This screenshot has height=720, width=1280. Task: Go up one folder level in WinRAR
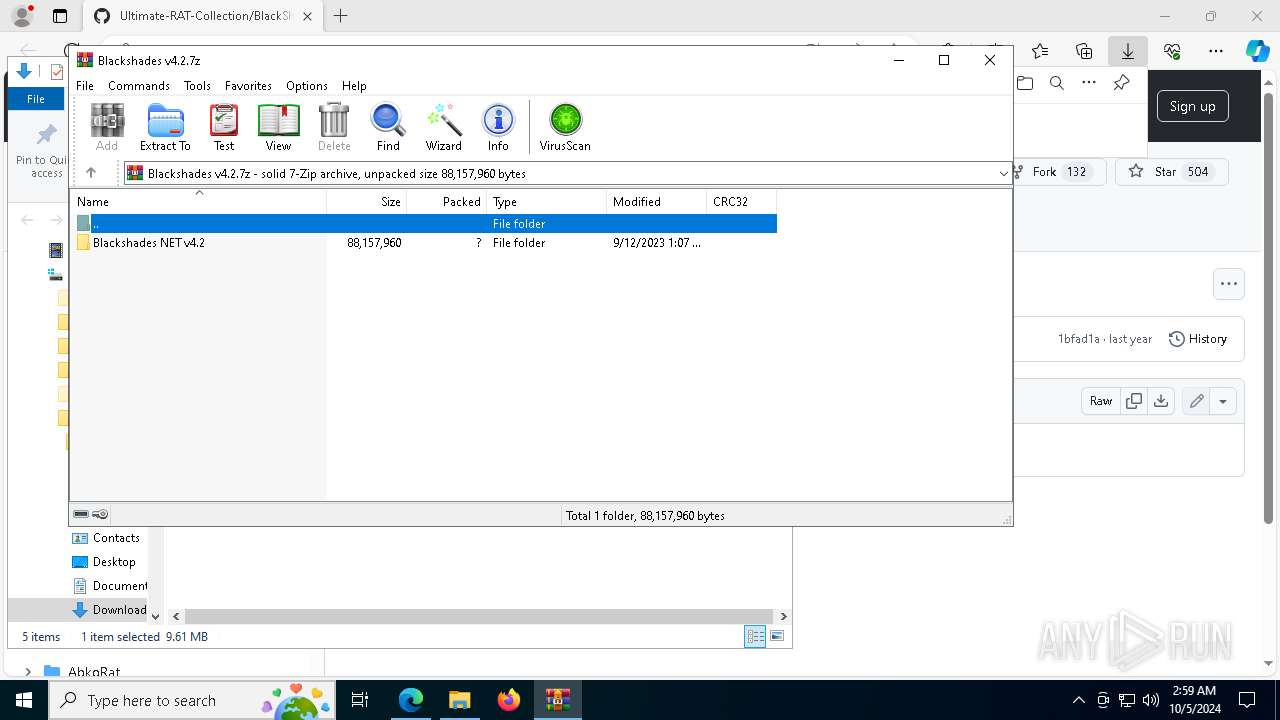[x=91, y=173]
